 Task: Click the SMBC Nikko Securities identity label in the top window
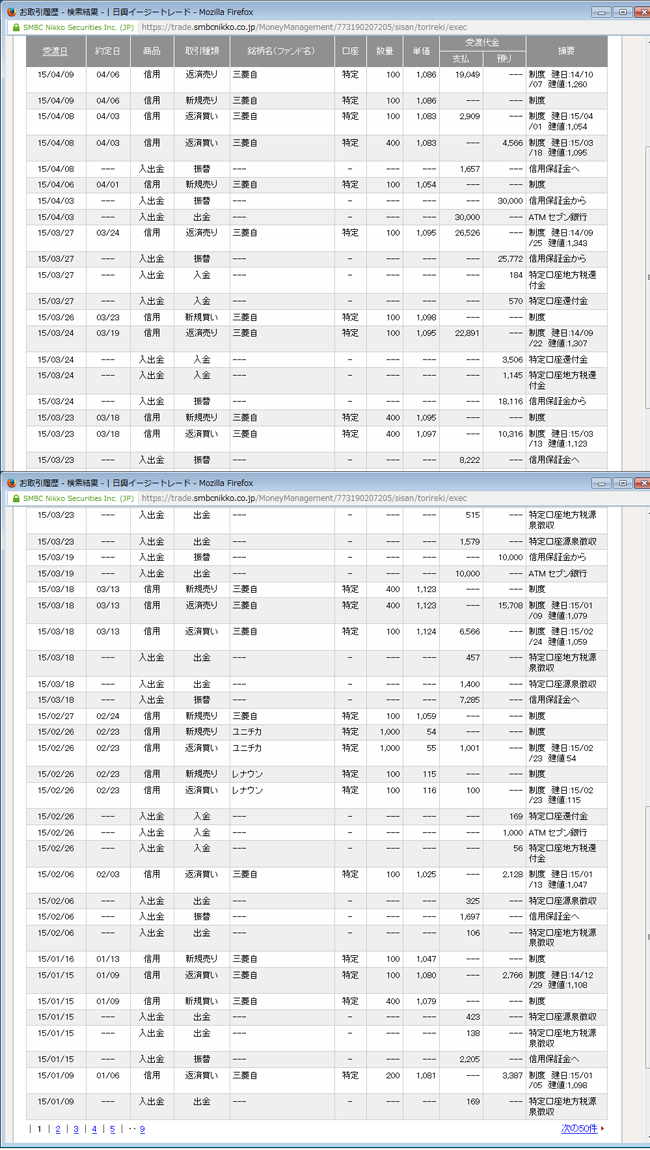click(78, 27)
